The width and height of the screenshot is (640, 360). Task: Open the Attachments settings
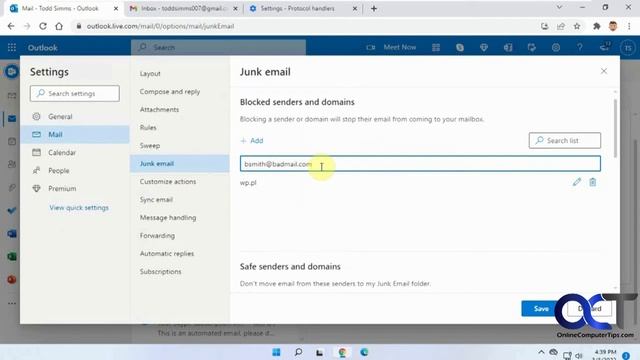click(180, 109)
